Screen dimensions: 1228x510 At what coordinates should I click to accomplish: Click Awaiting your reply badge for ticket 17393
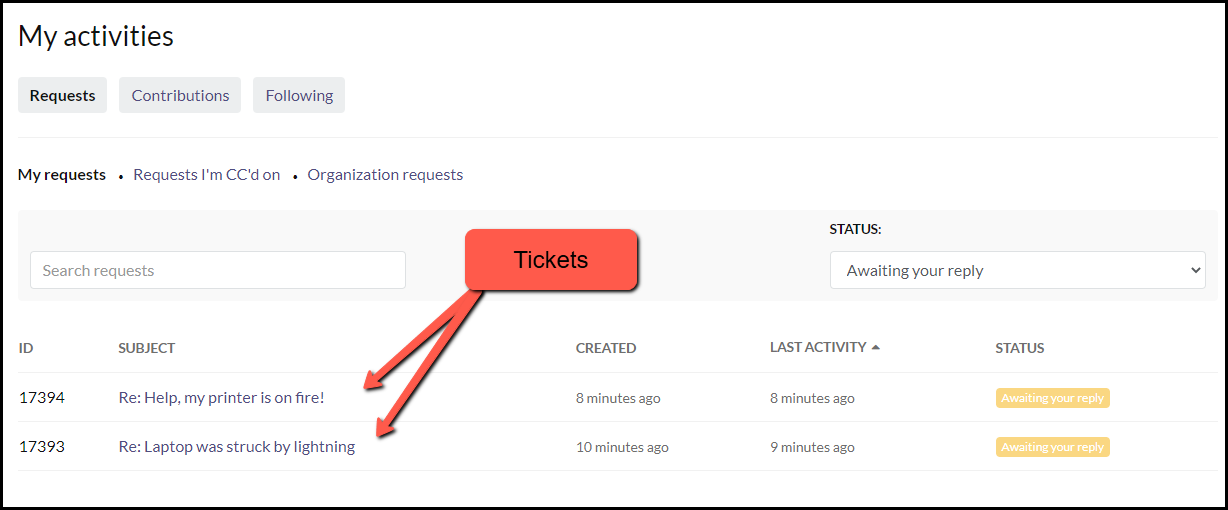point(1052,447)
